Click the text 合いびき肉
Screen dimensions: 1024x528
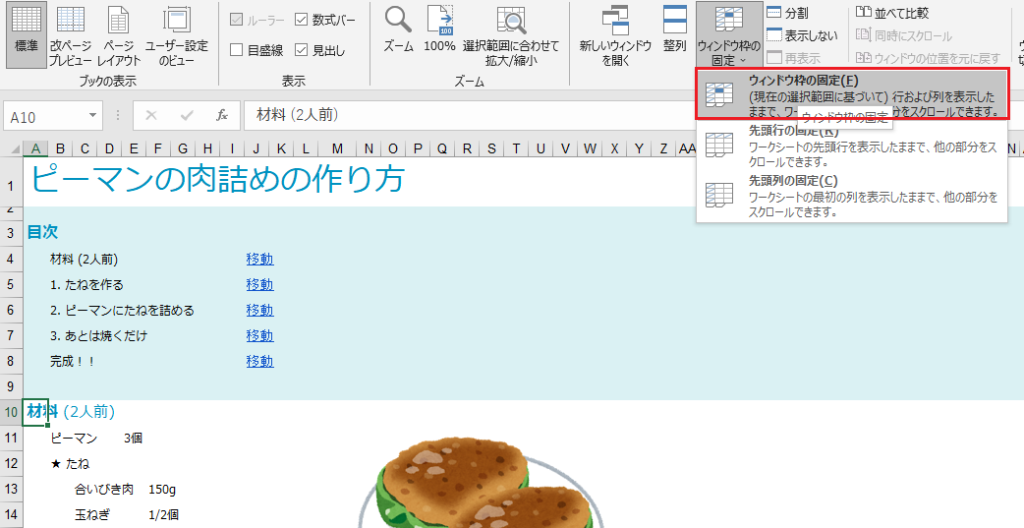tap(104, 489)
